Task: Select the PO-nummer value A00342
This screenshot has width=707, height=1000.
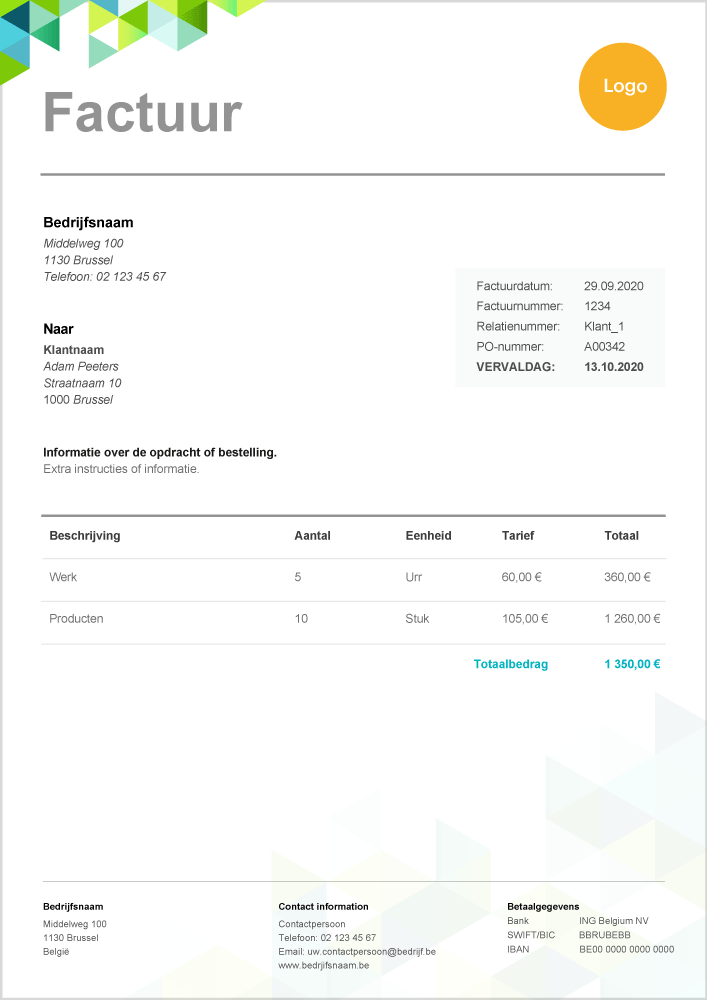Action: (604, 347)
